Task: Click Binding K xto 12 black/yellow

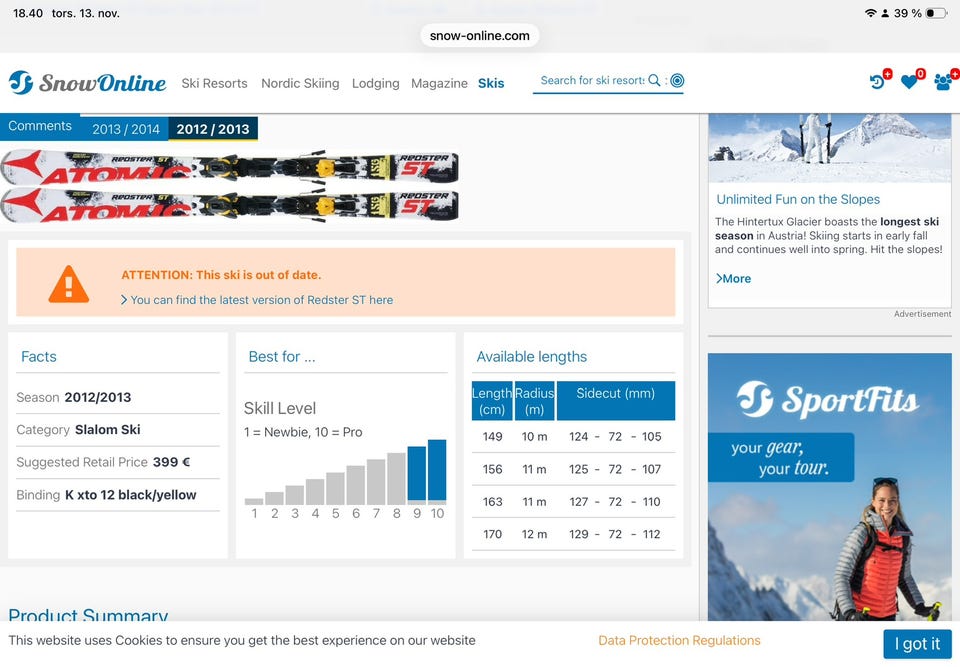Action: tap(107, 495)
